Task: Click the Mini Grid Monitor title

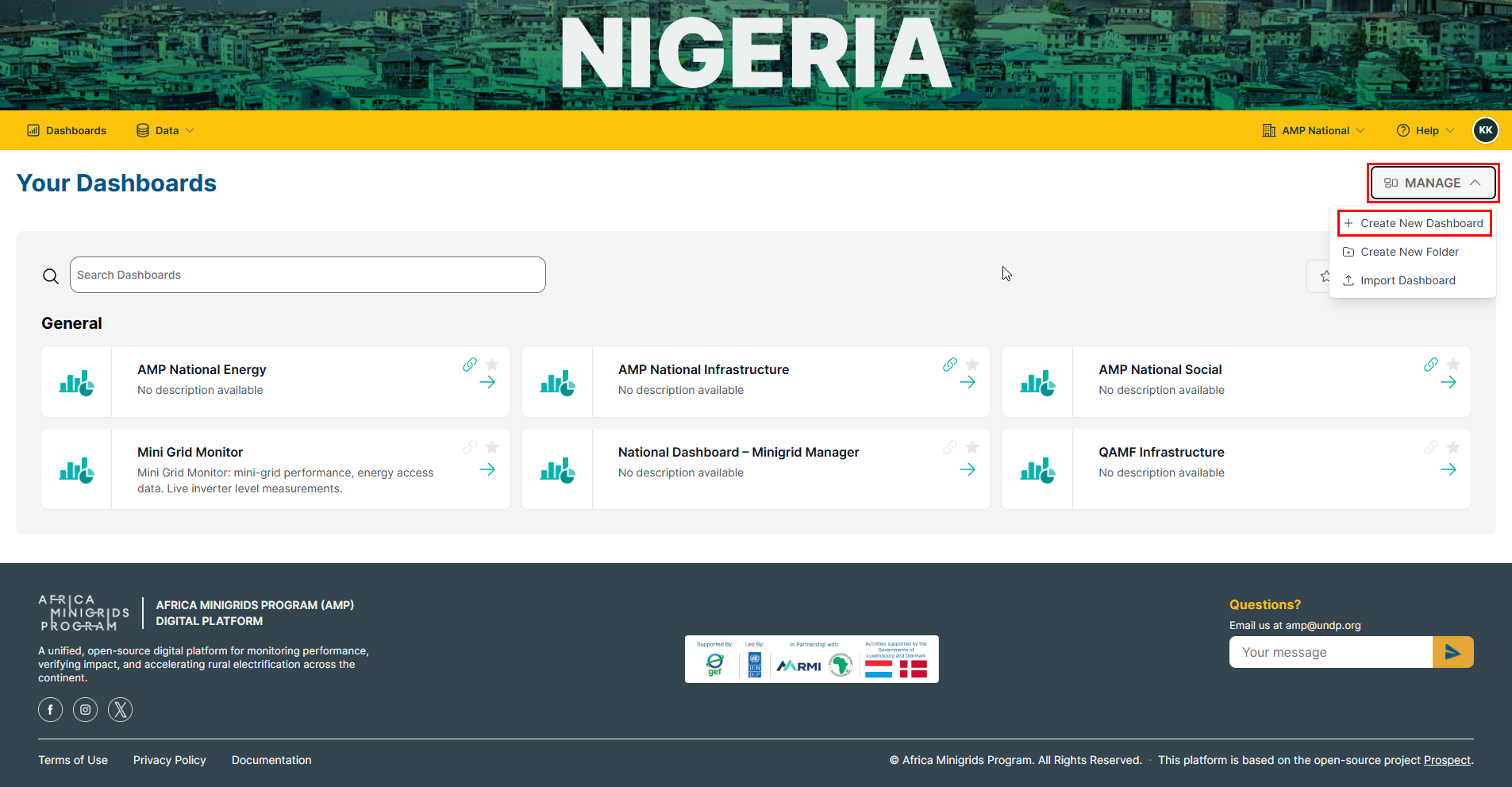Action: coord(190,452)
